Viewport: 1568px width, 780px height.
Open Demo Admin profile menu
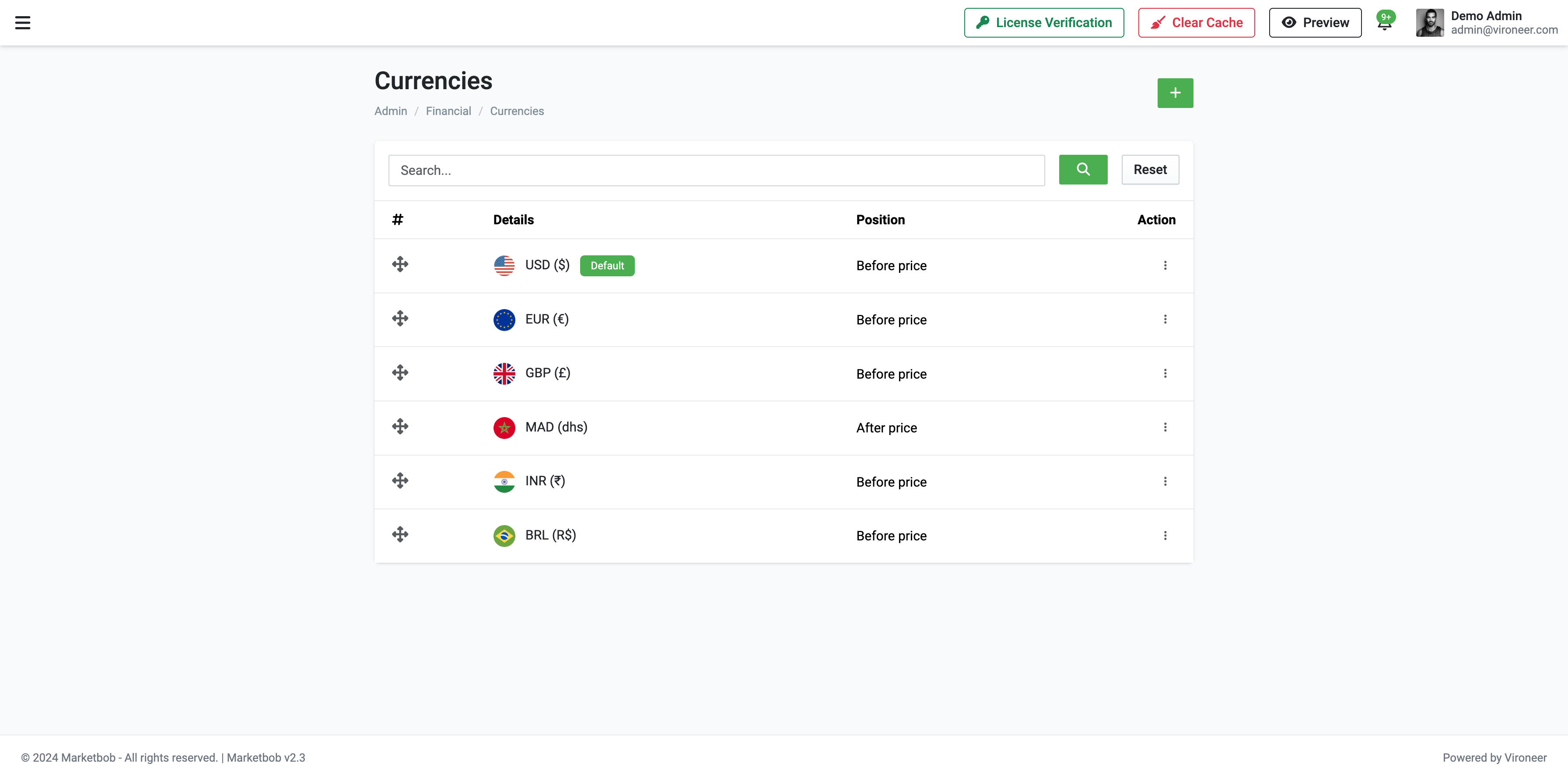tap(1486, 22)
